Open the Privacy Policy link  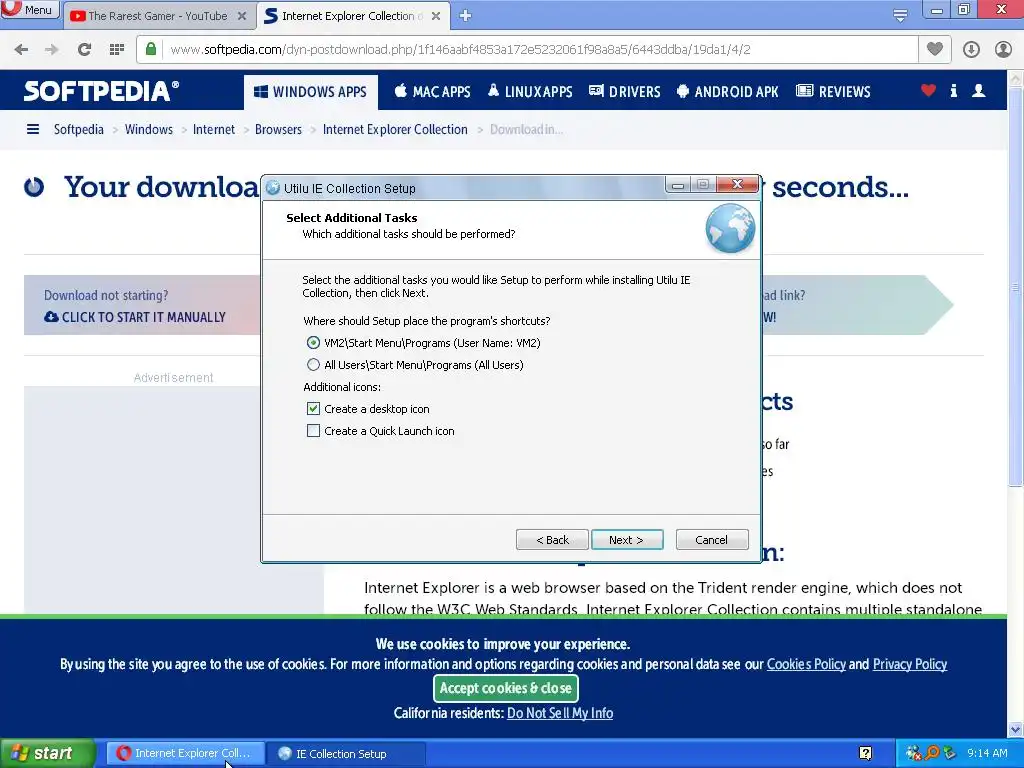point(910,664)
